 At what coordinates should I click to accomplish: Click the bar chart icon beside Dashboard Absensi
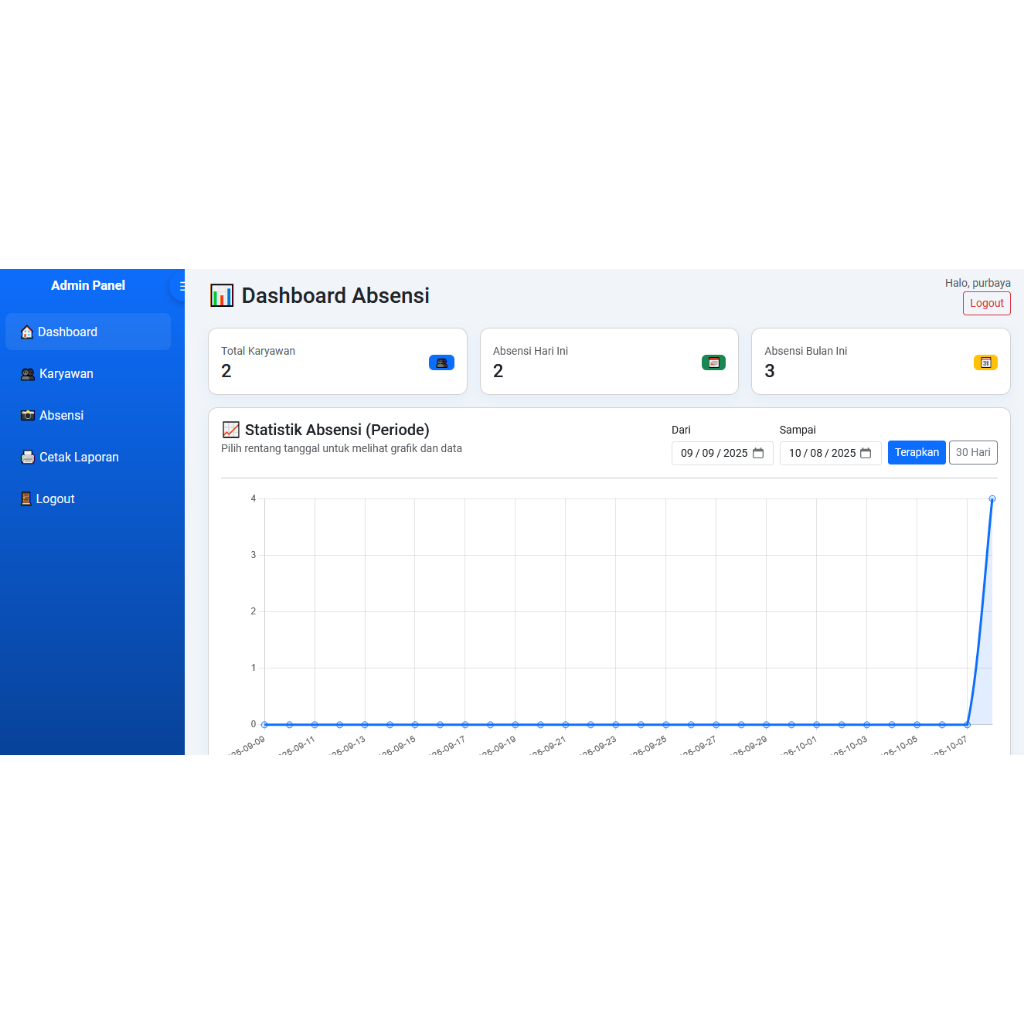click(x=221, y=296)
